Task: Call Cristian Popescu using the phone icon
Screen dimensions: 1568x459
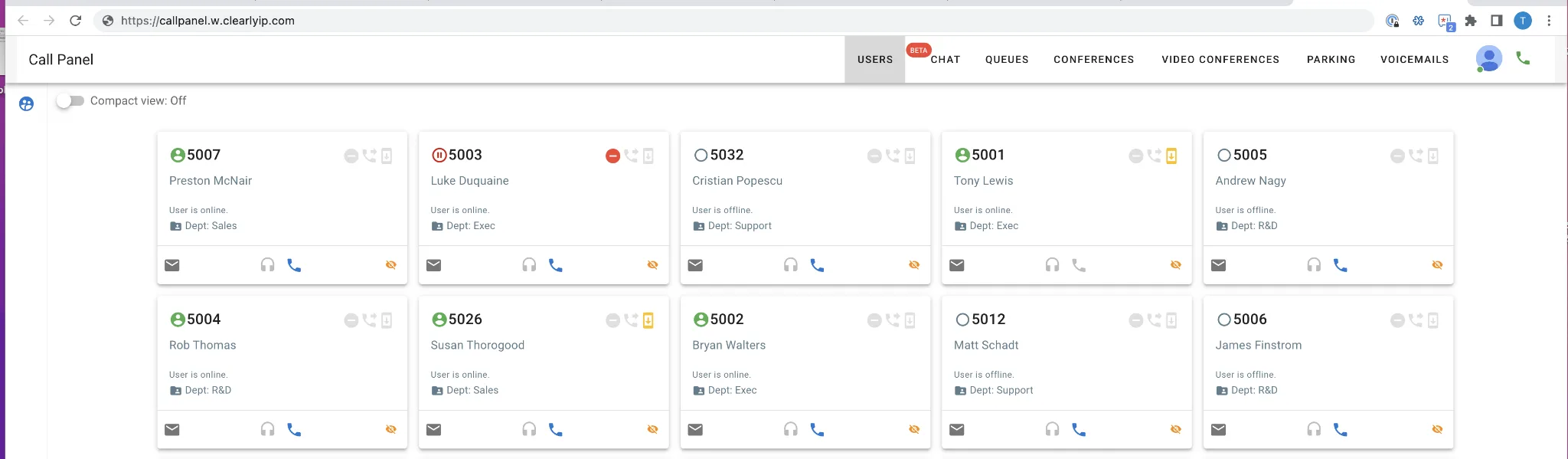Action: (x=817, y=265)
